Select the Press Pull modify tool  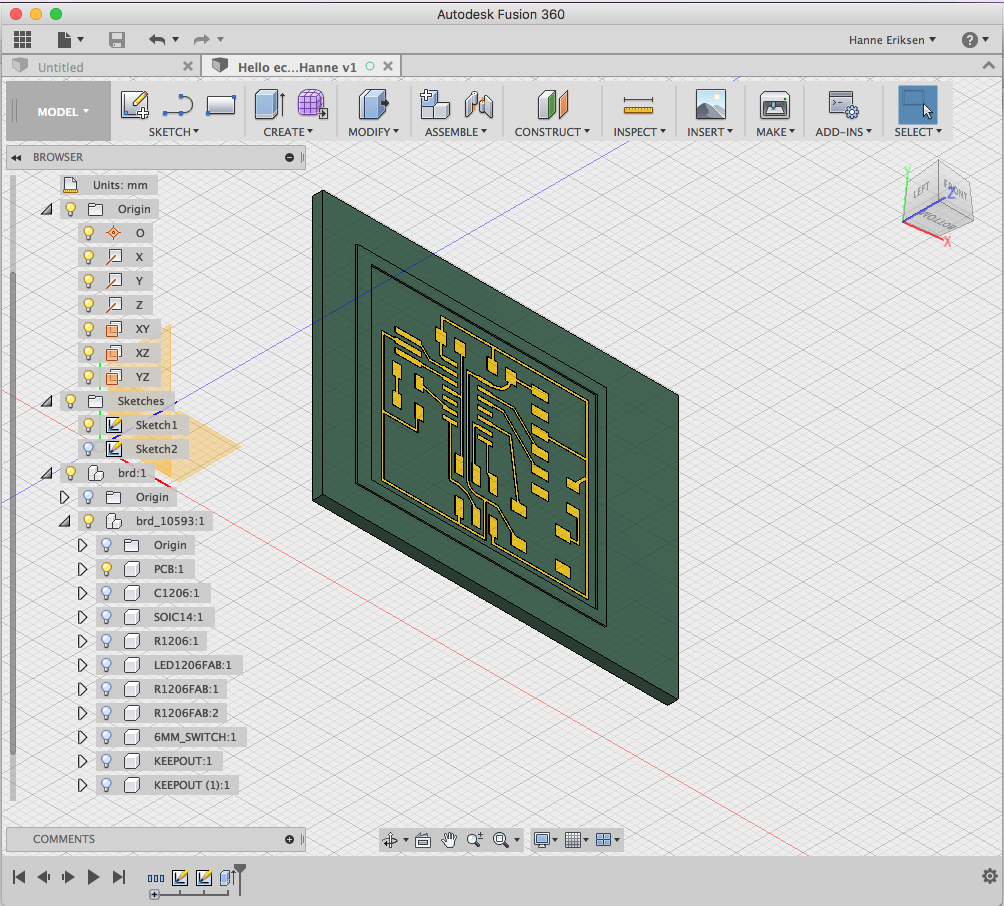(373, 104)
